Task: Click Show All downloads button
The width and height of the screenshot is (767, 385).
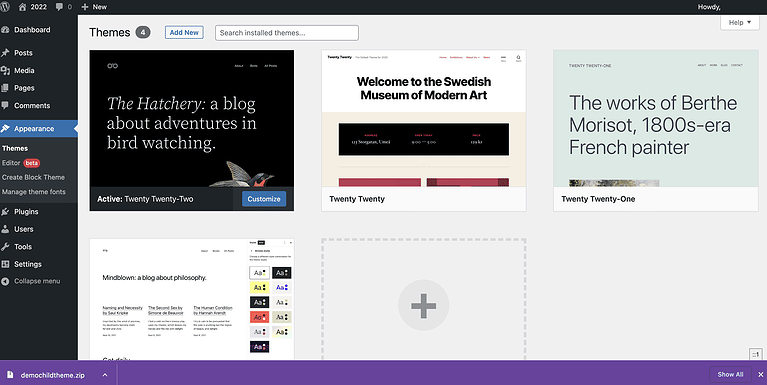Action: coord(730,374)
